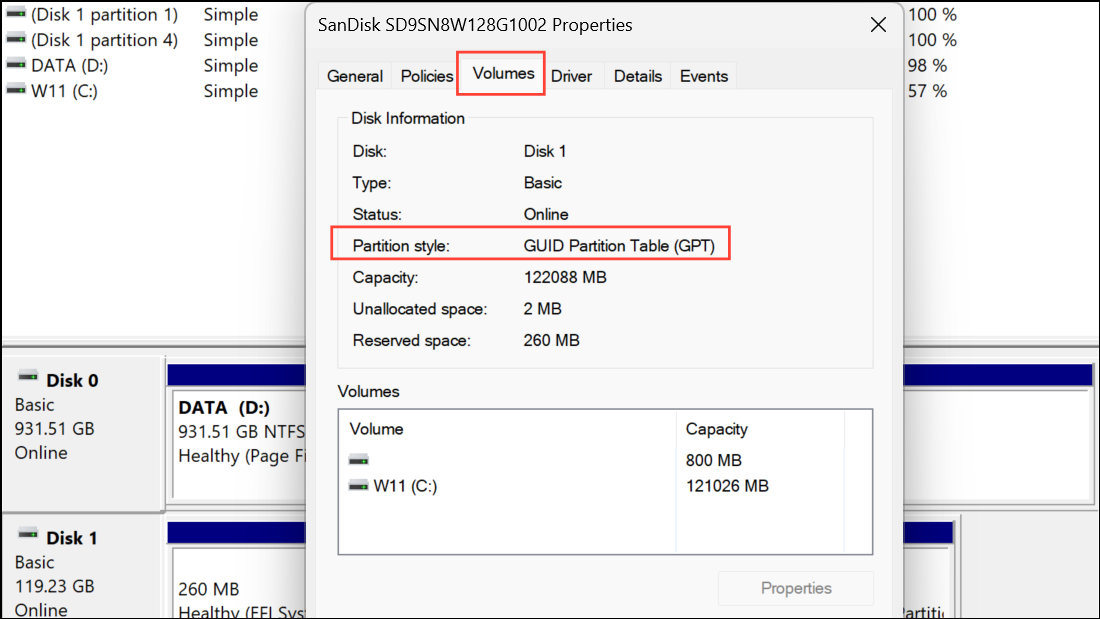
Task: Click the drive icon next to (Disk 1 partition 4)
Action: (16, 39)
